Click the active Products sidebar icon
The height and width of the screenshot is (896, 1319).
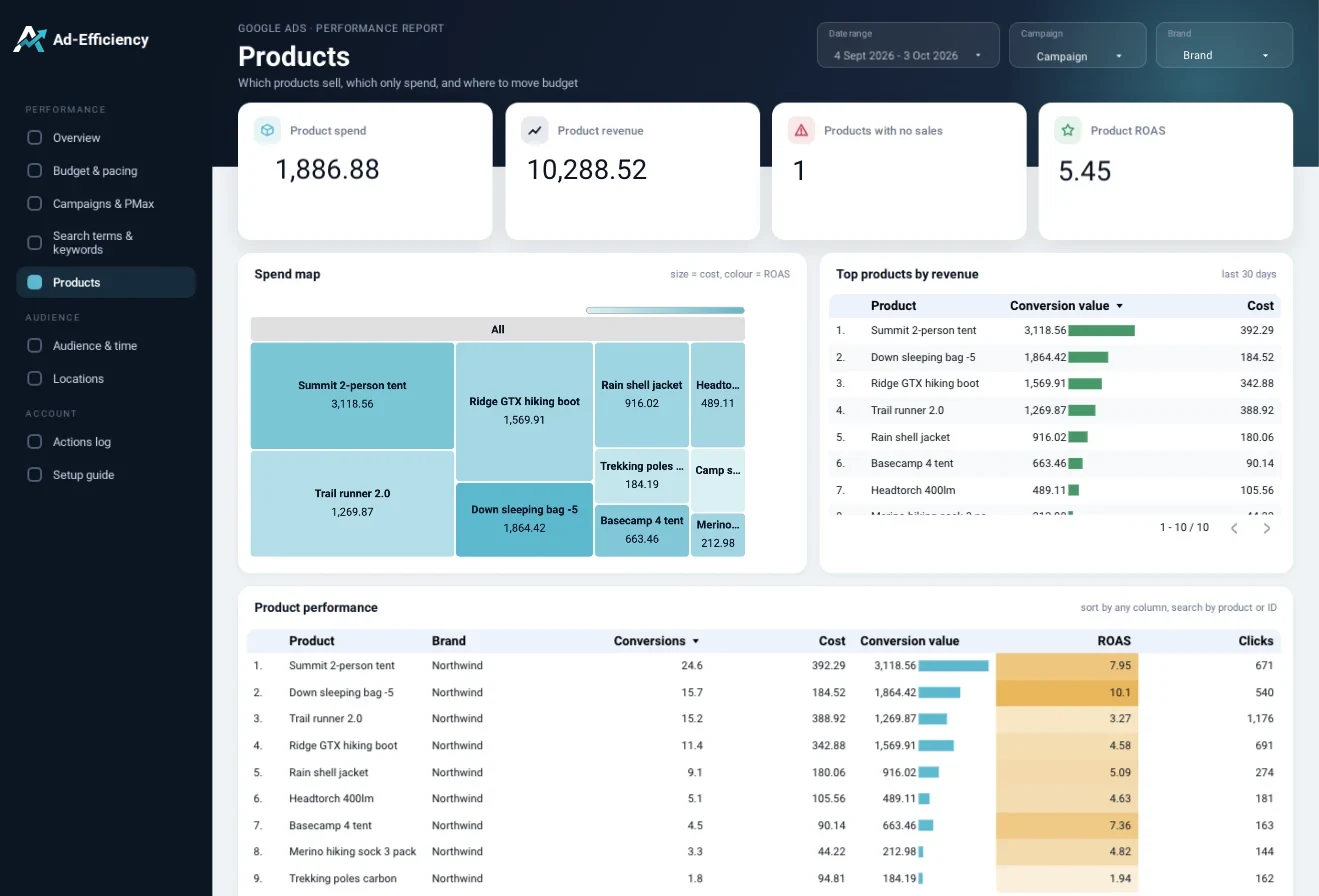[35, 282]
